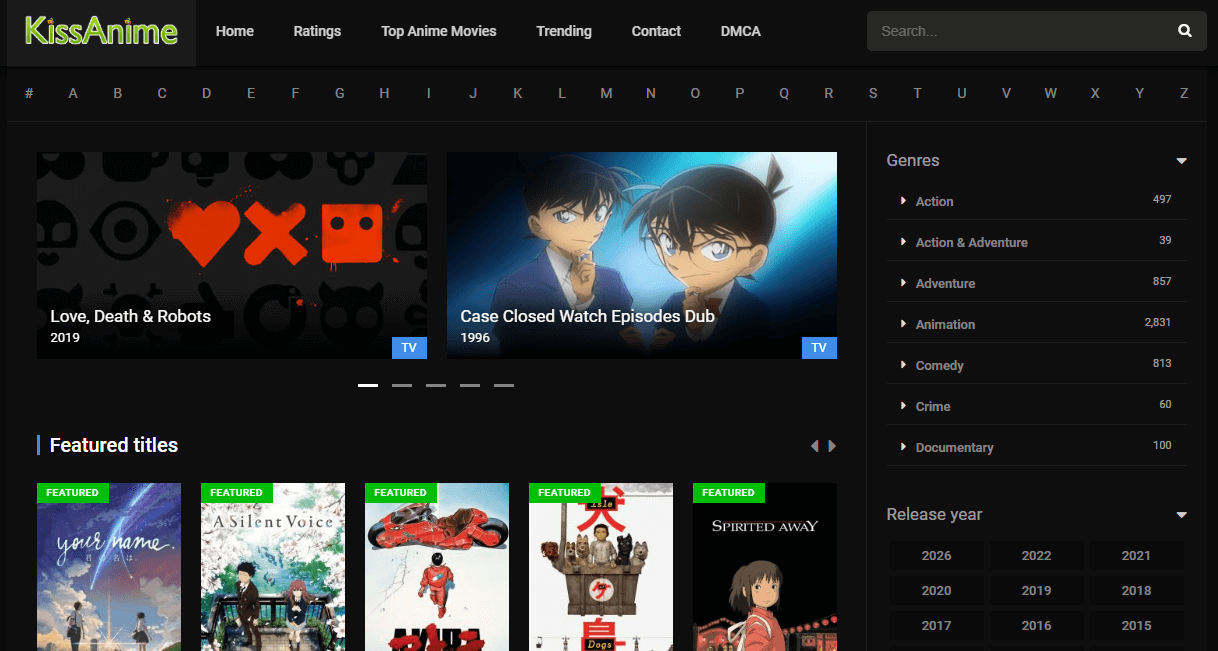Screen dimensions: 1218x651
Task: Choose release year 2021
Action: point(1137,556)
